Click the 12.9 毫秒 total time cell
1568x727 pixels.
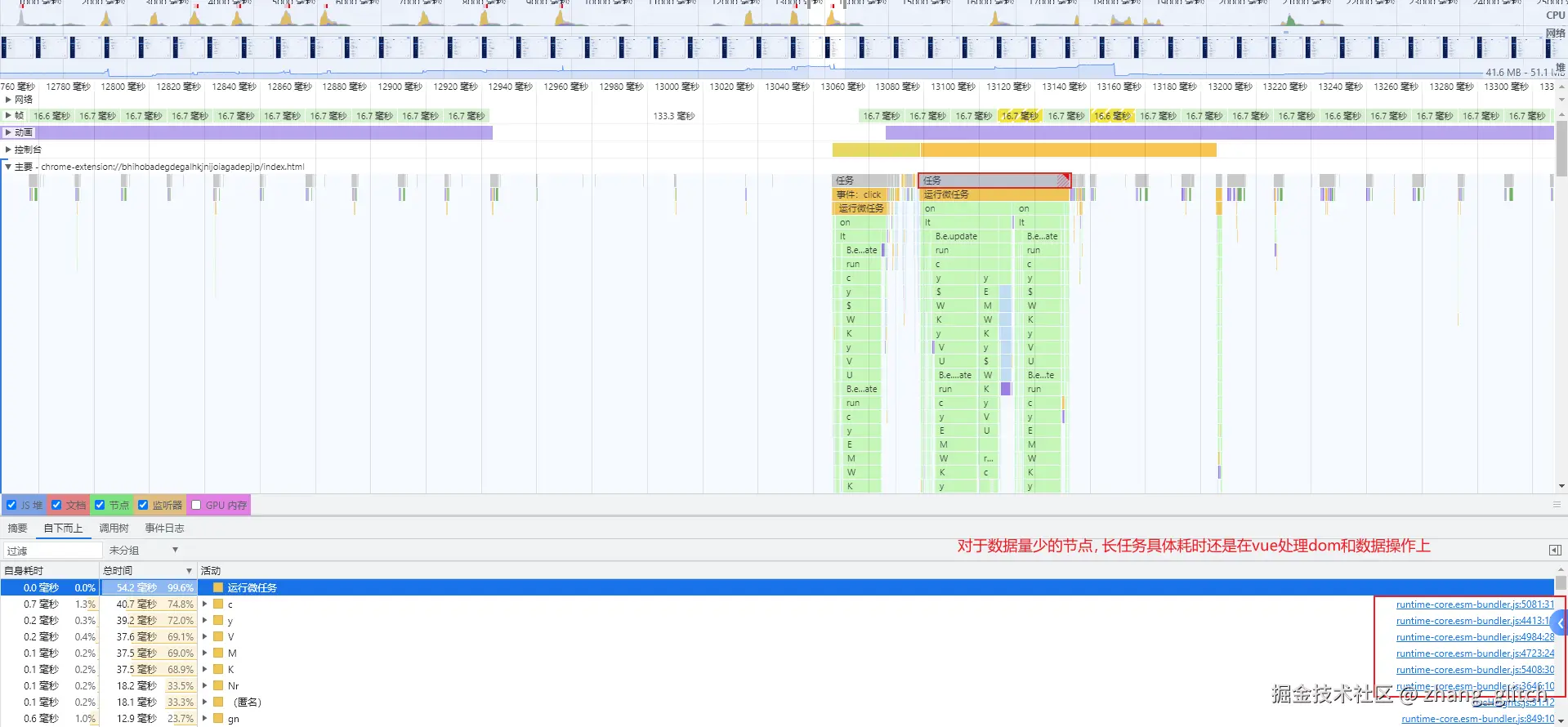[x=148, y=719]
